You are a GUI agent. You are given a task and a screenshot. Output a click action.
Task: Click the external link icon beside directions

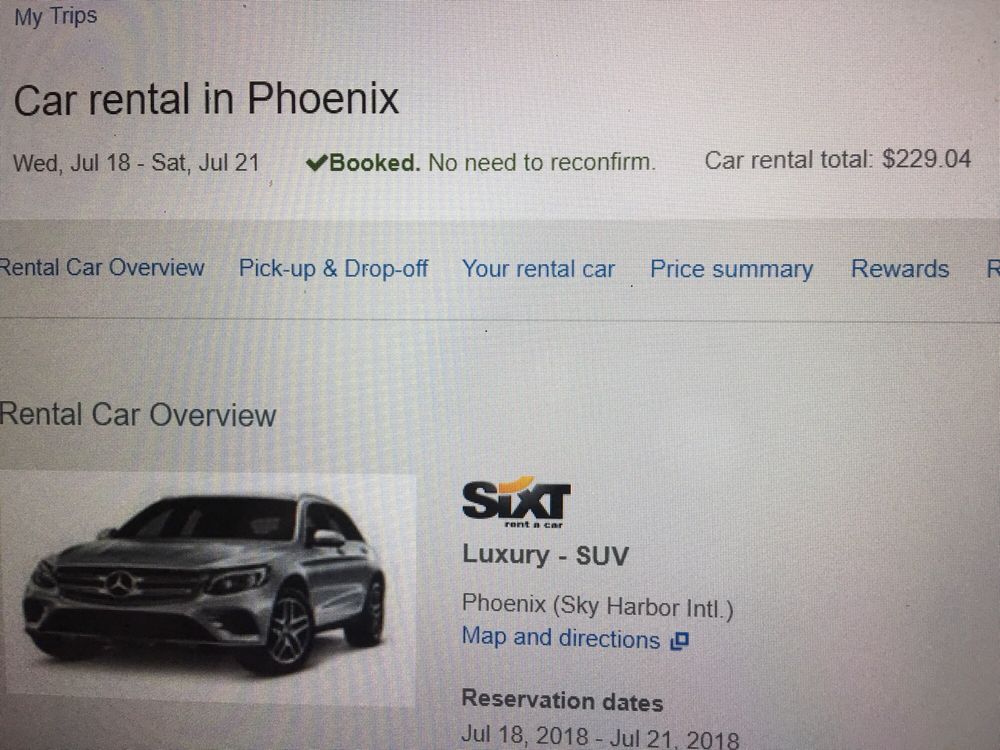[x=680, y=640]
